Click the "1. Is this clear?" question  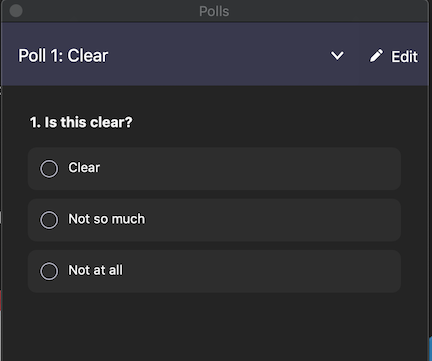click(81, 122)
